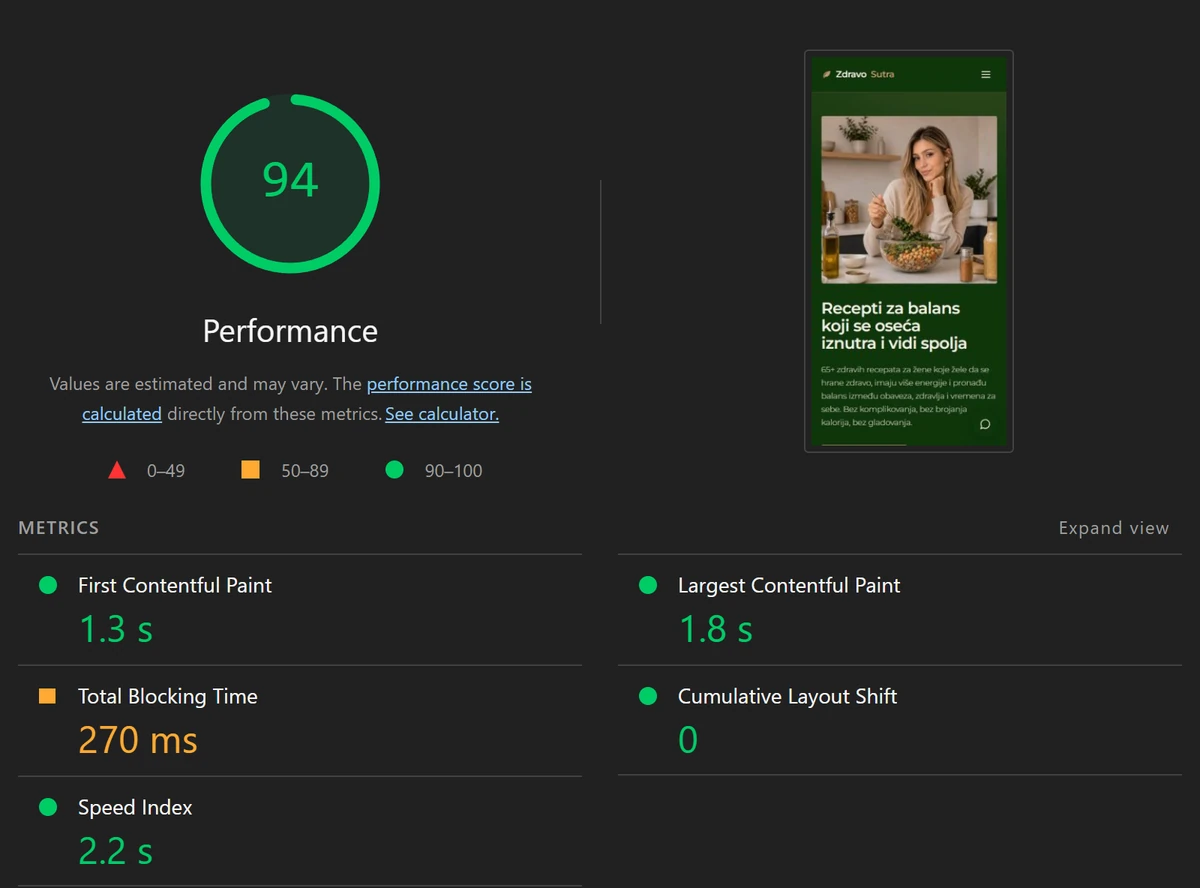Select the 'First Contentful Paint' metric label
The height and width of the screenshot is (888, 1200).
(175, 585)
